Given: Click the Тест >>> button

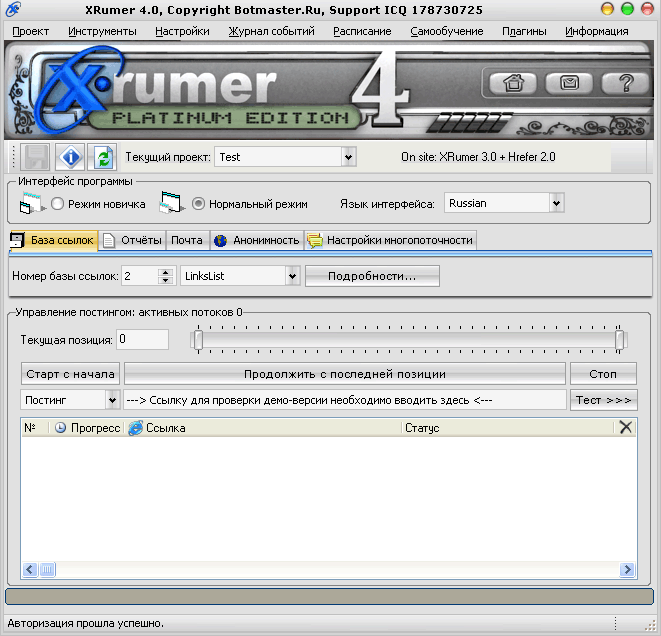Looking at the screenshot, I should [x=604, y=400].
